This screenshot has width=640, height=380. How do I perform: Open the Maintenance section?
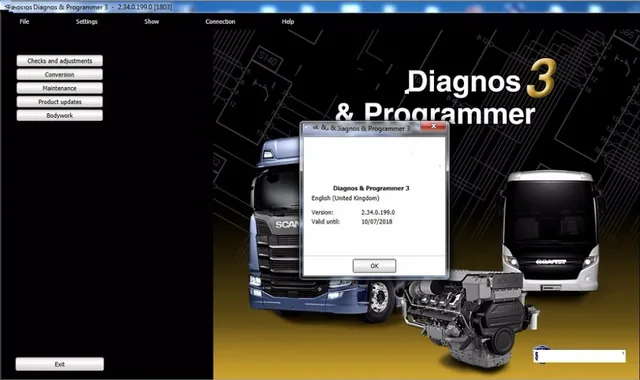pyautogui.click(x=60, y=88)
